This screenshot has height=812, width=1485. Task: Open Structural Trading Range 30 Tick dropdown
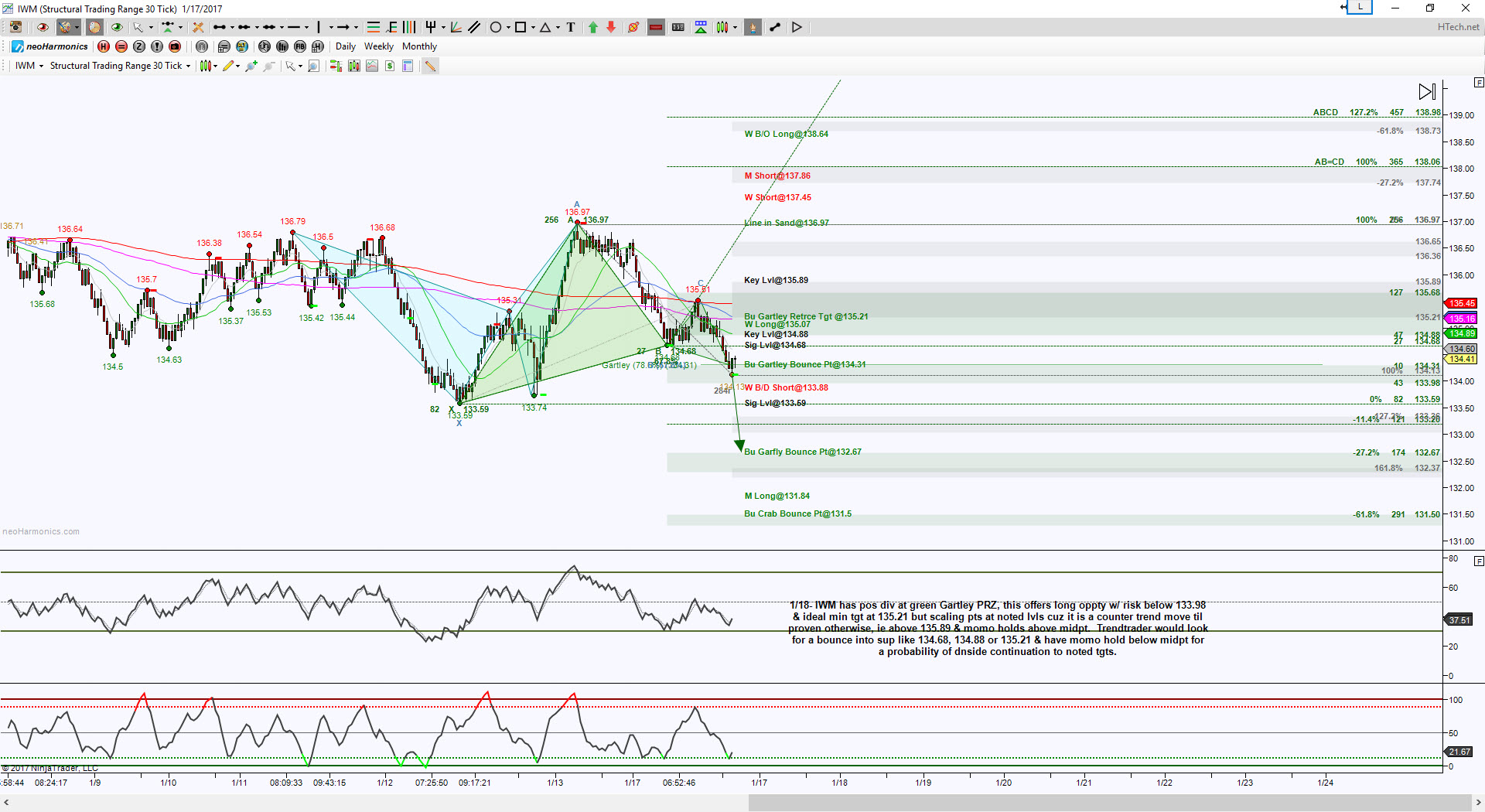[x=120, y=66]
